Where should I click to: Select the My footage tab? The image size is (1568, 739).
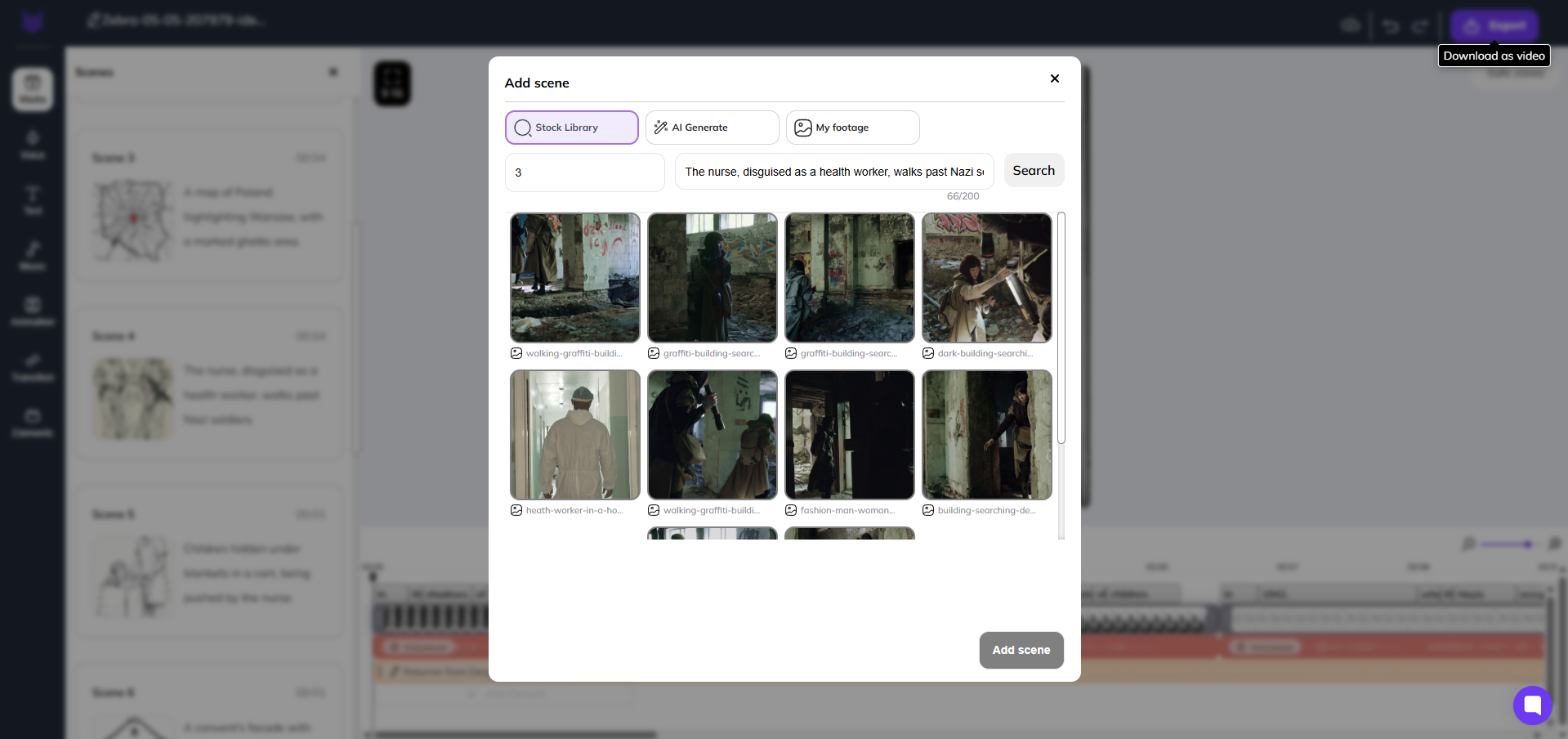click(853, 128)
